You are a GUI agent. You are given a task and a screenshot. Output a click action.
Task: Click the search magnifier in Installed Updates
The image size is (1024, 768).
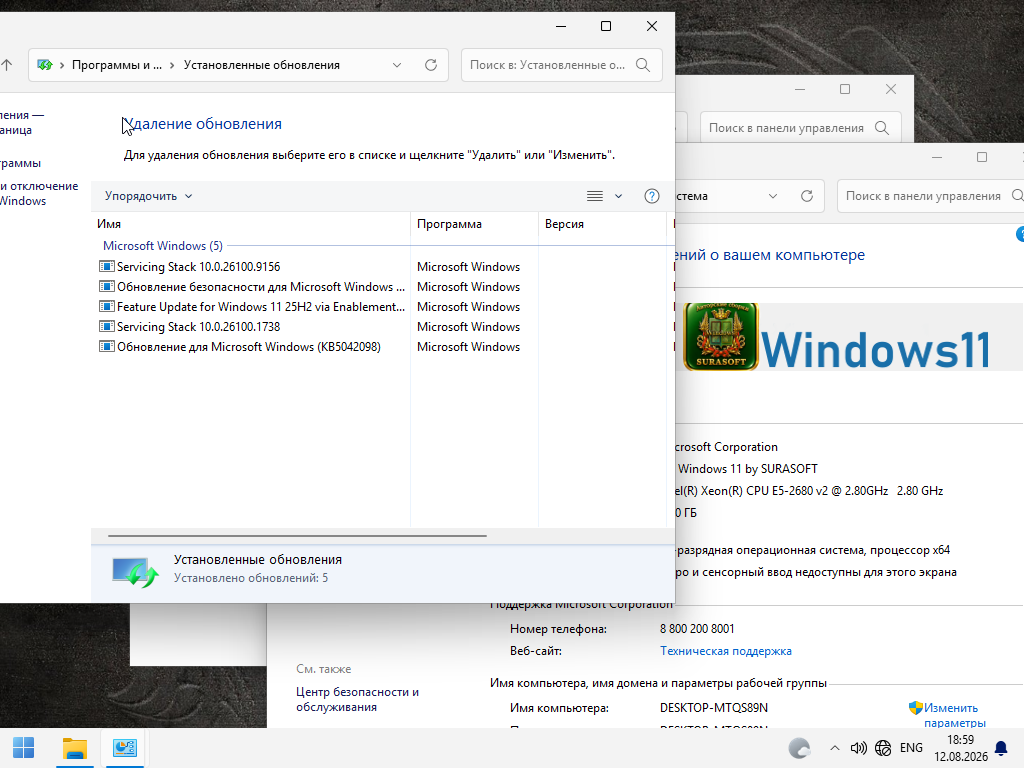point(643,65)
